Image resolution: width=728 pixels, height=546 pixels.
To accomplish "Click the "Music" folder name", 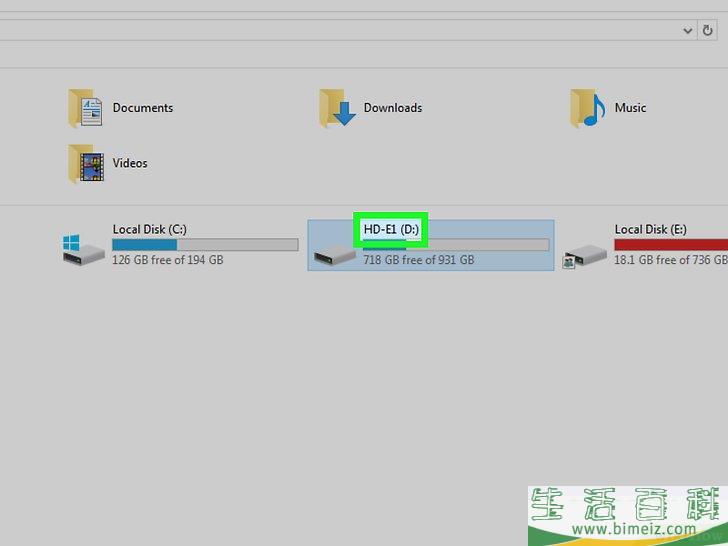I will click(630, 108).
